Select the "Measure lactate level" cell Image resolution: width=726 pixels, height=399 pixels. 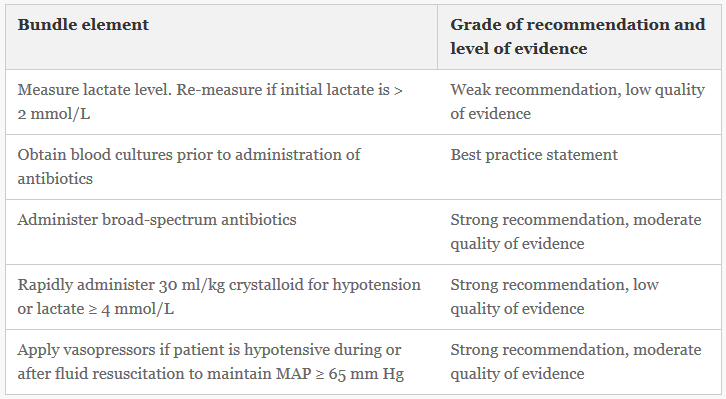[221, 102]
